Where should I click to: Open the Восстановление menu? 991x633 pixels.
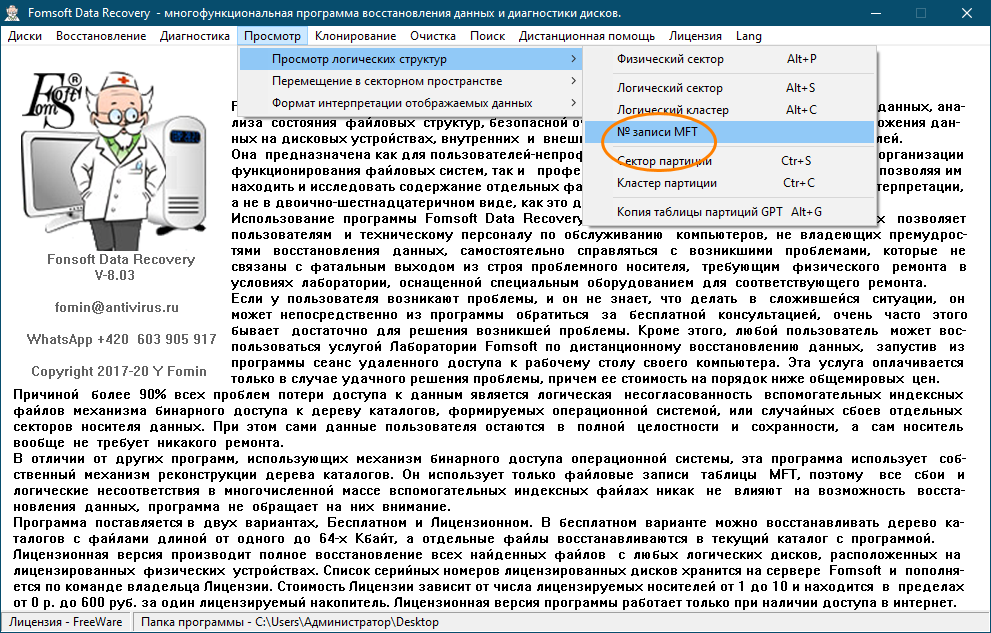coord(101,36)
